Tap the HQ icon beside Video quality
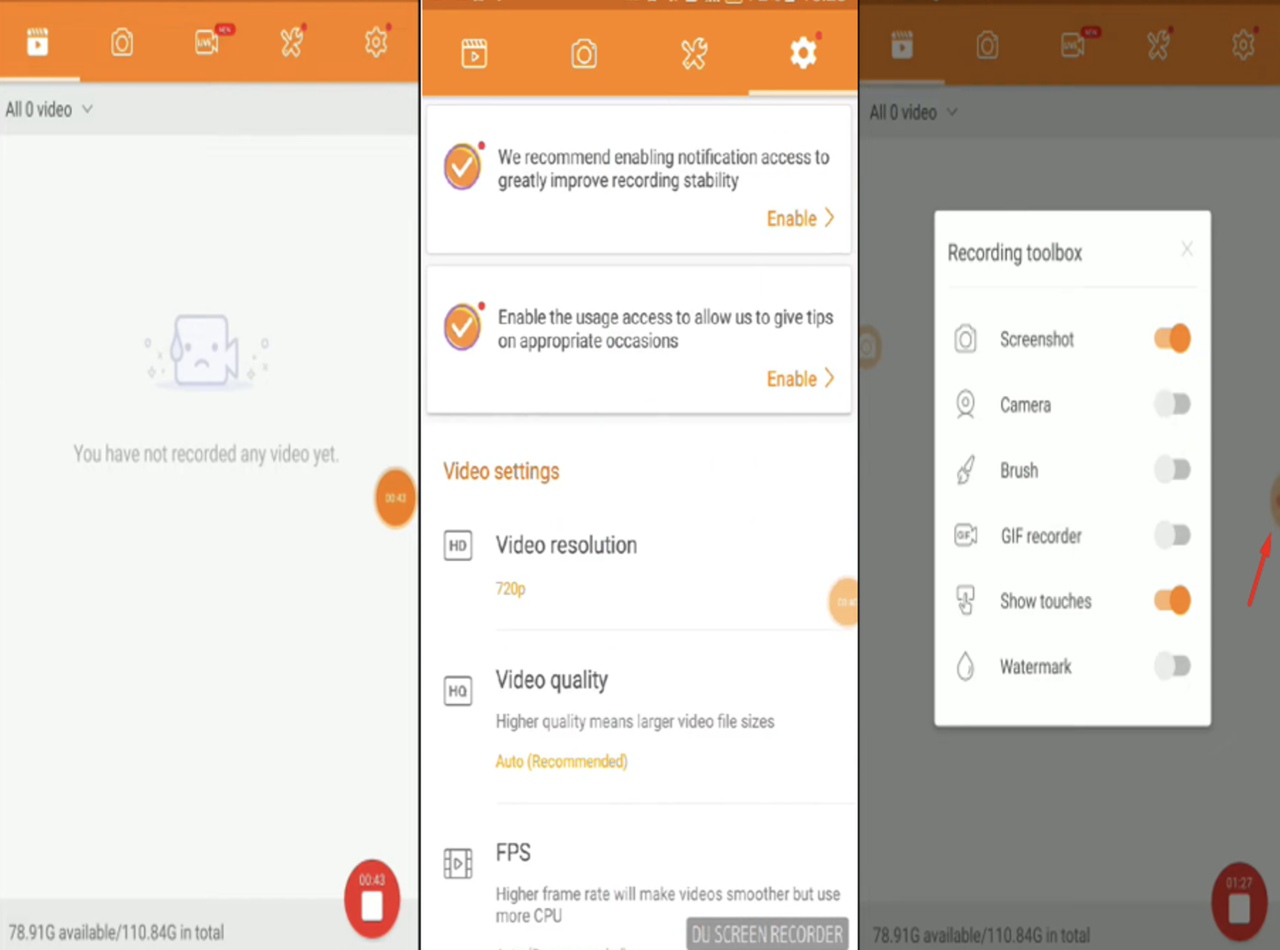This screenshot has height=950, width=1280. tap(457, 690)
